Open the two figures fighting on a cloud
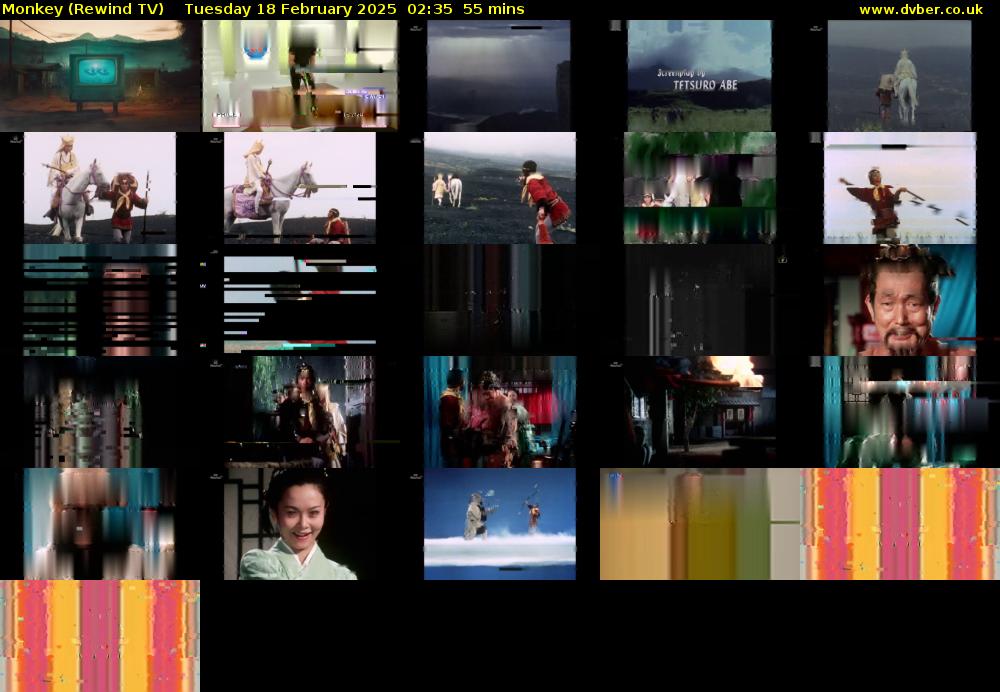 (500, 524)
